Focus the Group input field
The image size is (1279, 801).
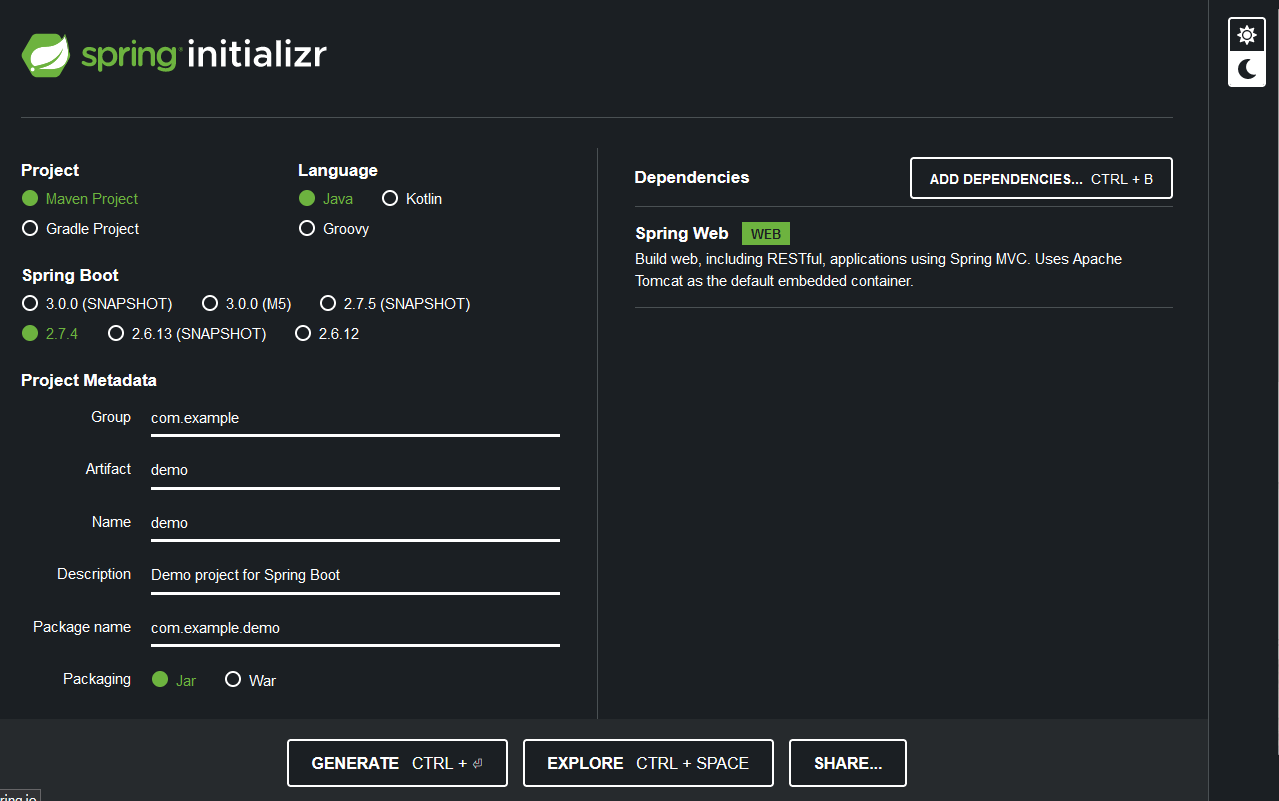tap(355, 419)
